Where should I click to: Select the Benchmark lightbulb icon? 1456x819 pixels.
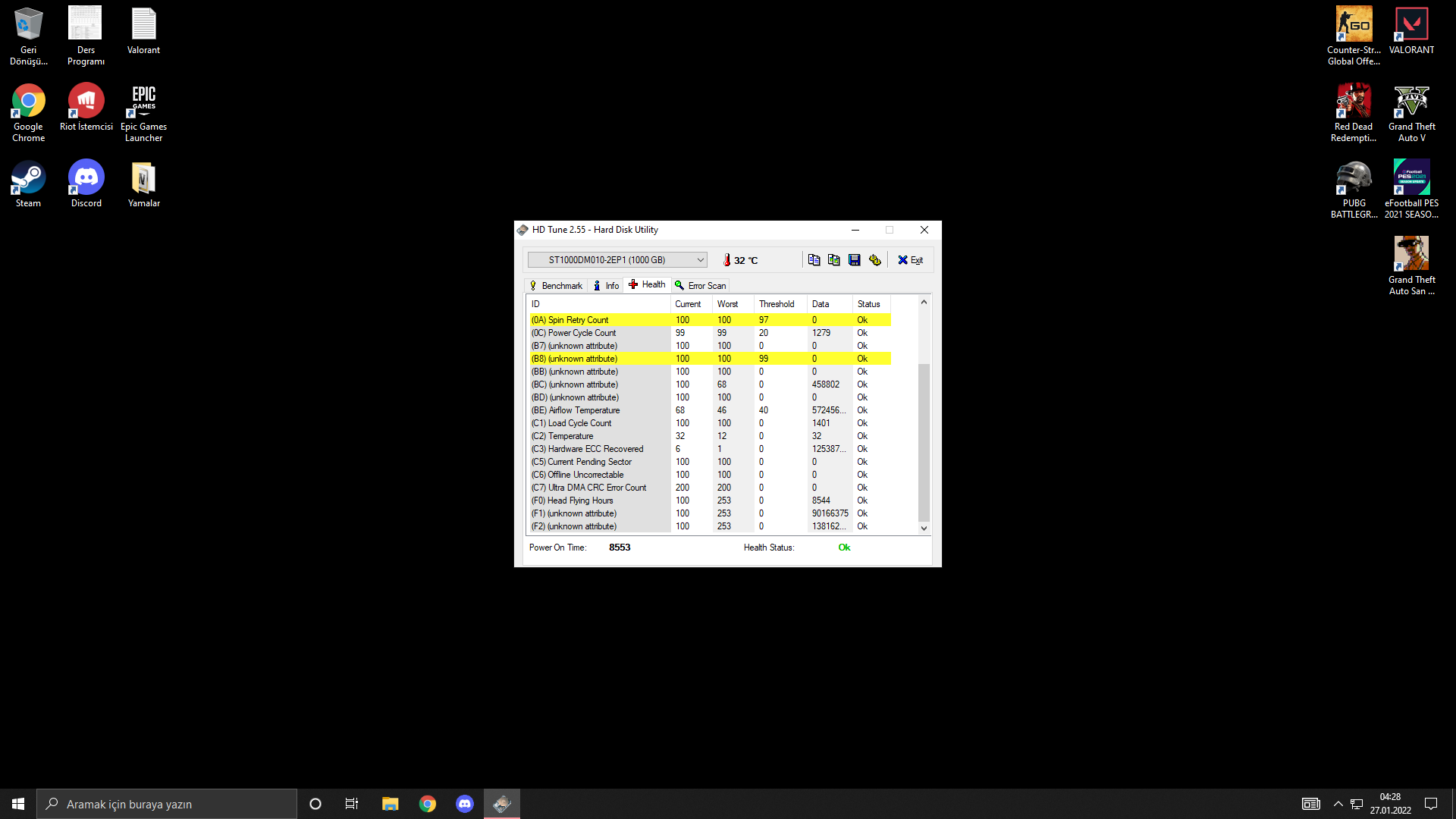pyautogui.click(x=535, y=285)
